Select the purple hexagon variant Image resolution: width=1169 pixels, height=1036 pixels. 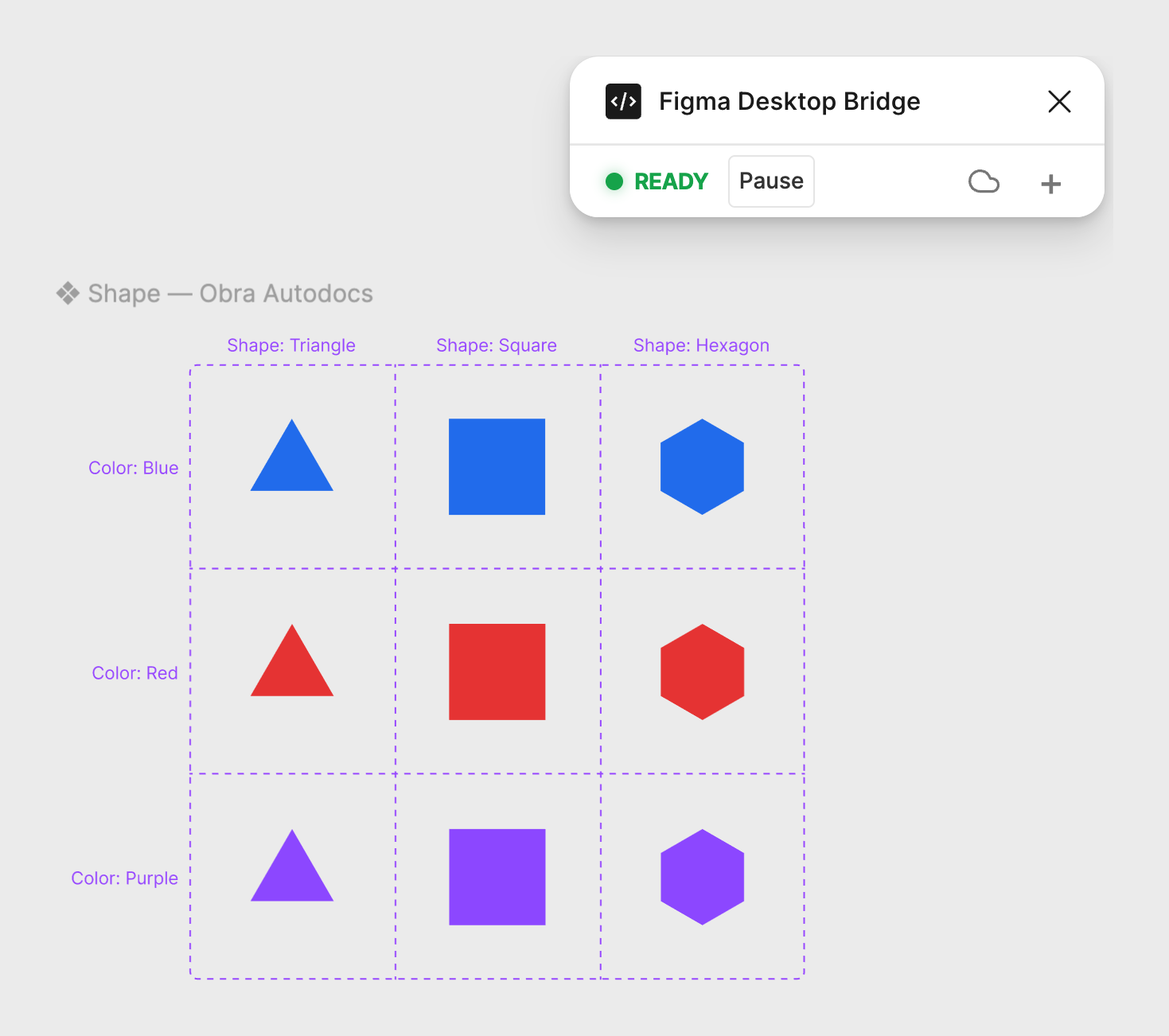pyautogui.click(x=702, y=877)
